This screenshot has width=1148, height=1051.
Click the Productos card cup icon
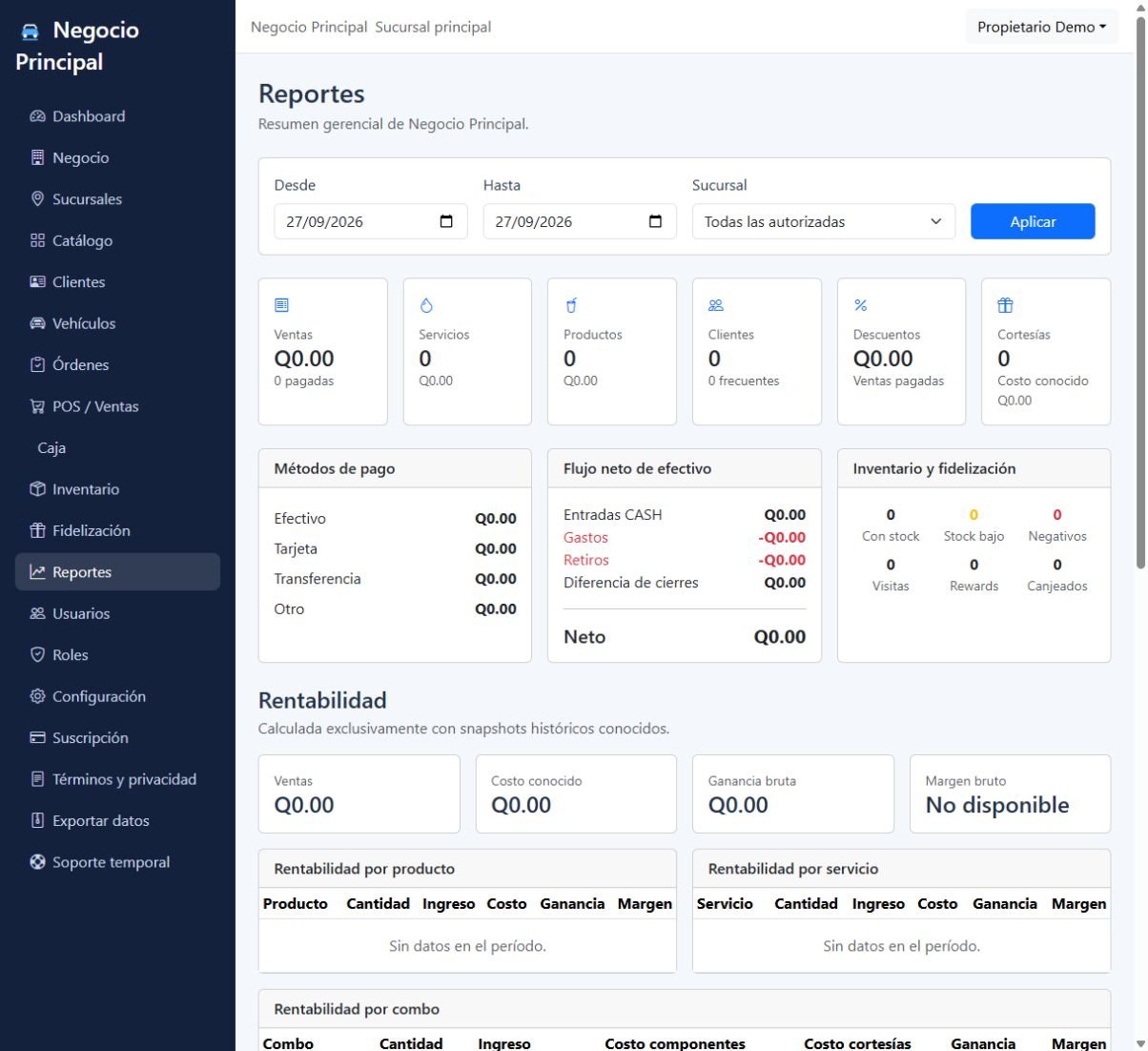(x=571, y=305)
